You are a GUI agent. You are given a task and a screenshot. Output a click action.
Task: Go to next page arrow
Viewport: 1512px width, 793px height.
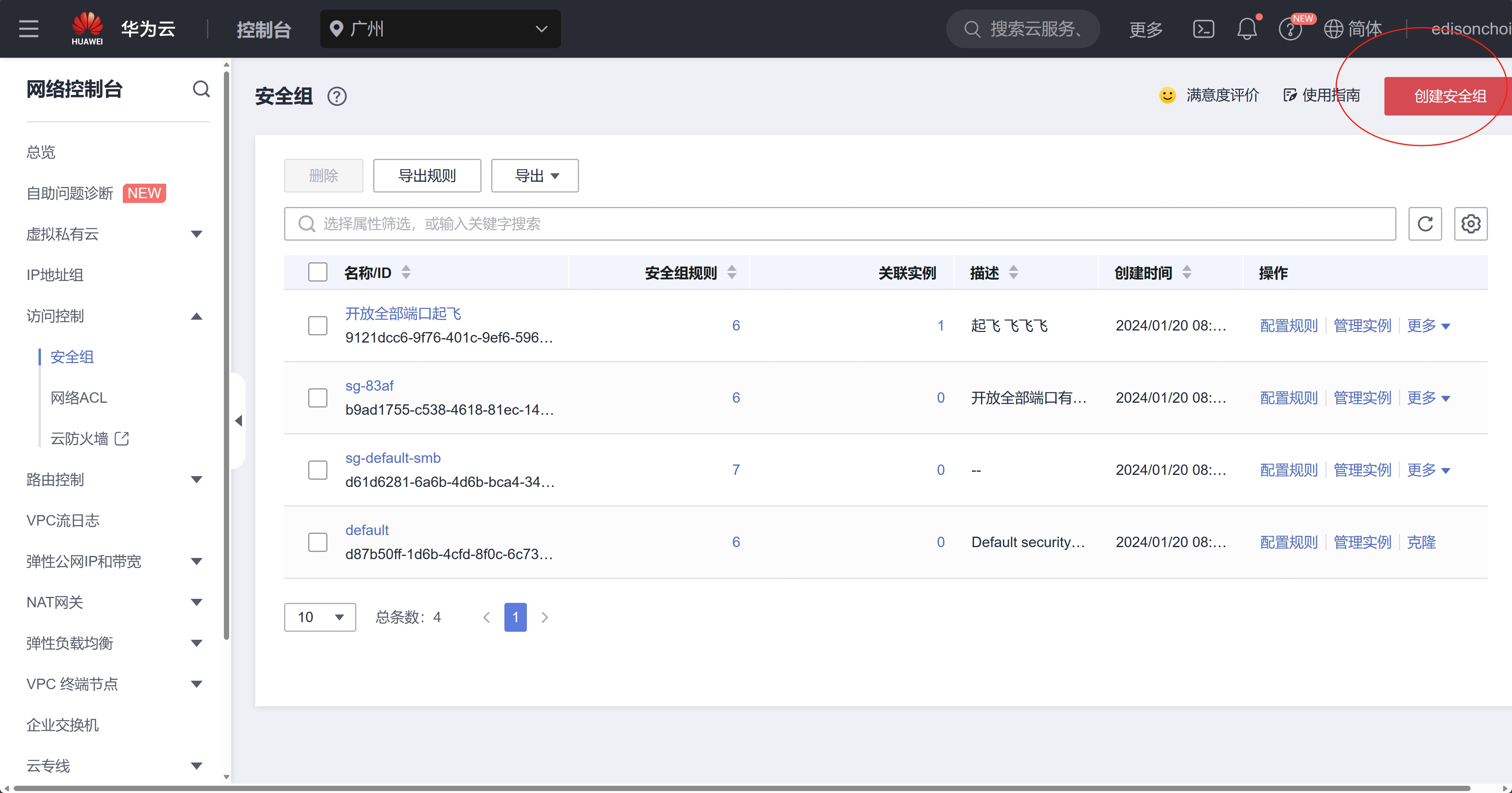tap(545, 617)
